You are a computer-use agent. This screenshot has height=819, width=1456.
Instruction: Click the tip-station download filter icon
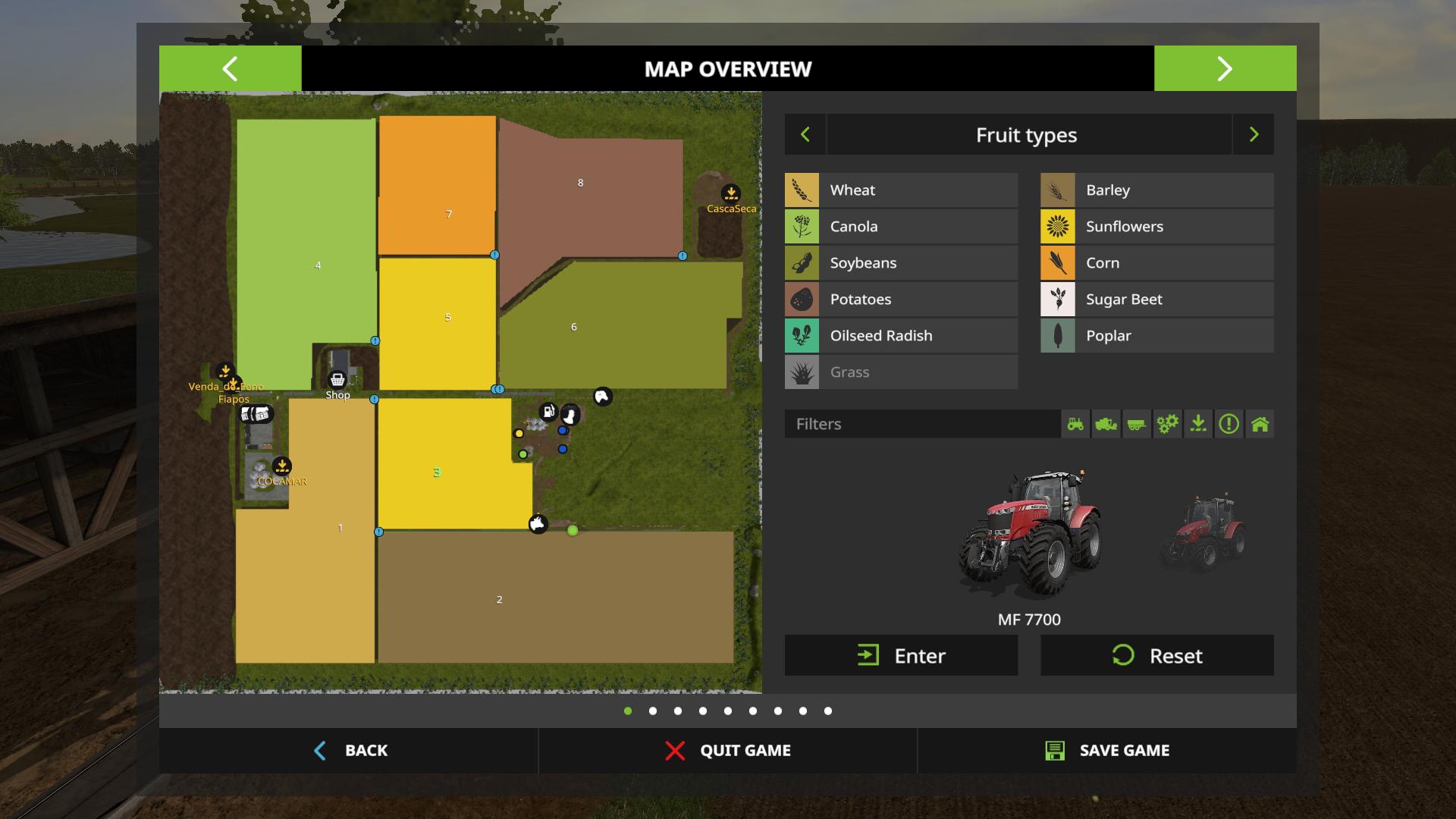[1198, 424]
